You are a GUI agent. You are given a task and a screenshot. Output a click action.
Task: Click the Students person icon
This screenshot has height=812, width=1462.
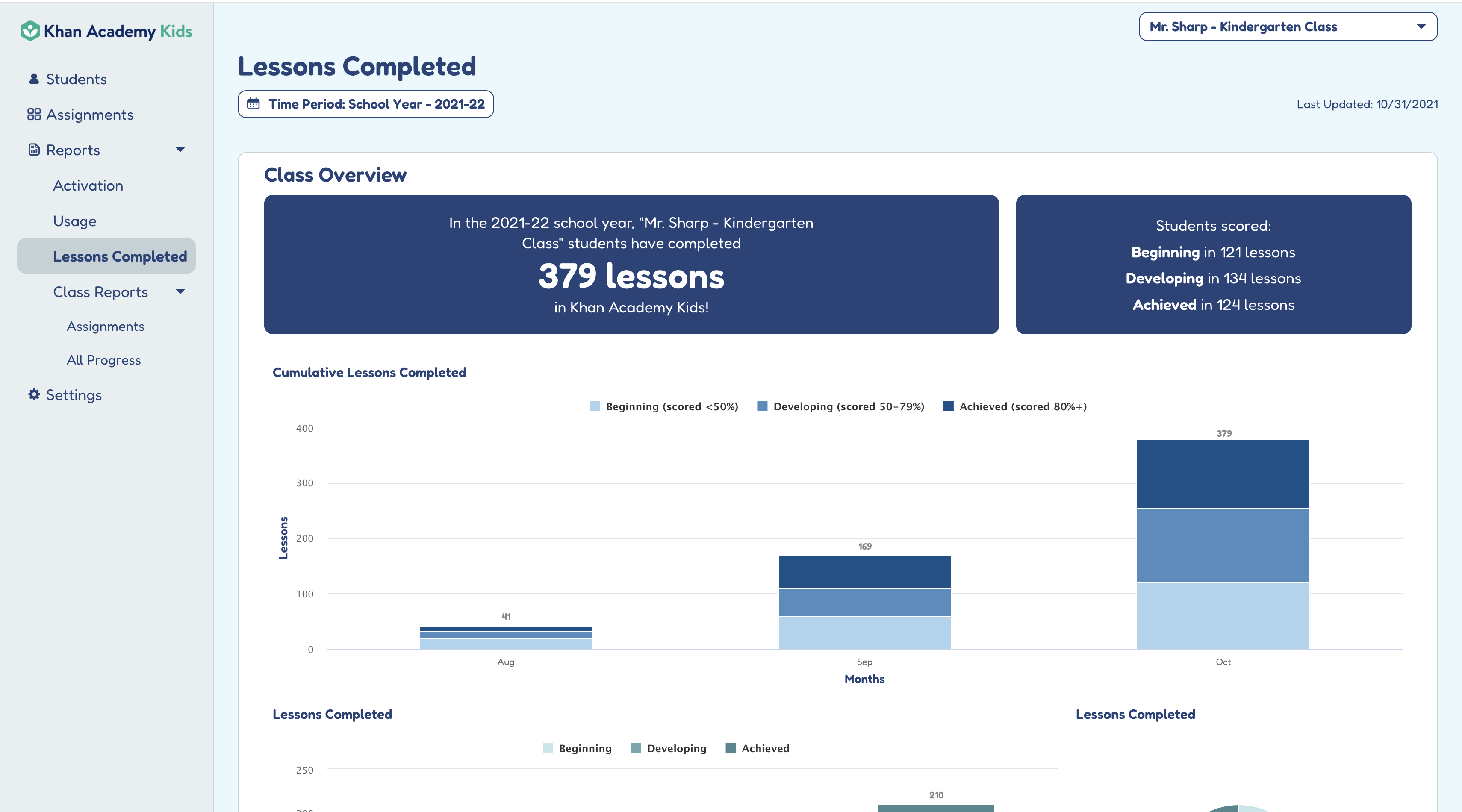(34, 79)
